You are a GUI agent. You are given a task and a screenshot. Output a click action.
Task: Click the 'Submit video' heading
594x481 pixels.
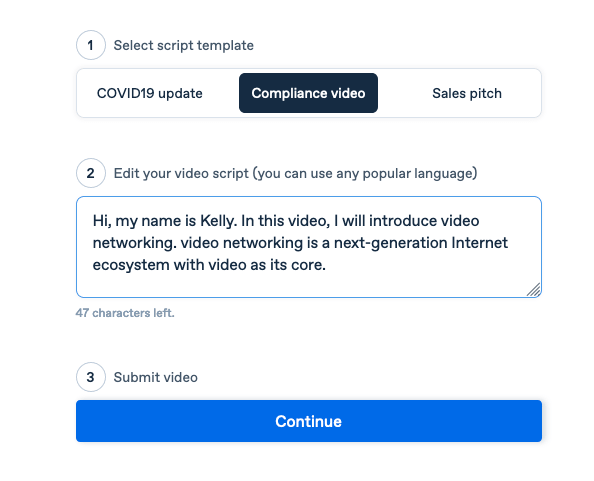(x=156, y=378)
